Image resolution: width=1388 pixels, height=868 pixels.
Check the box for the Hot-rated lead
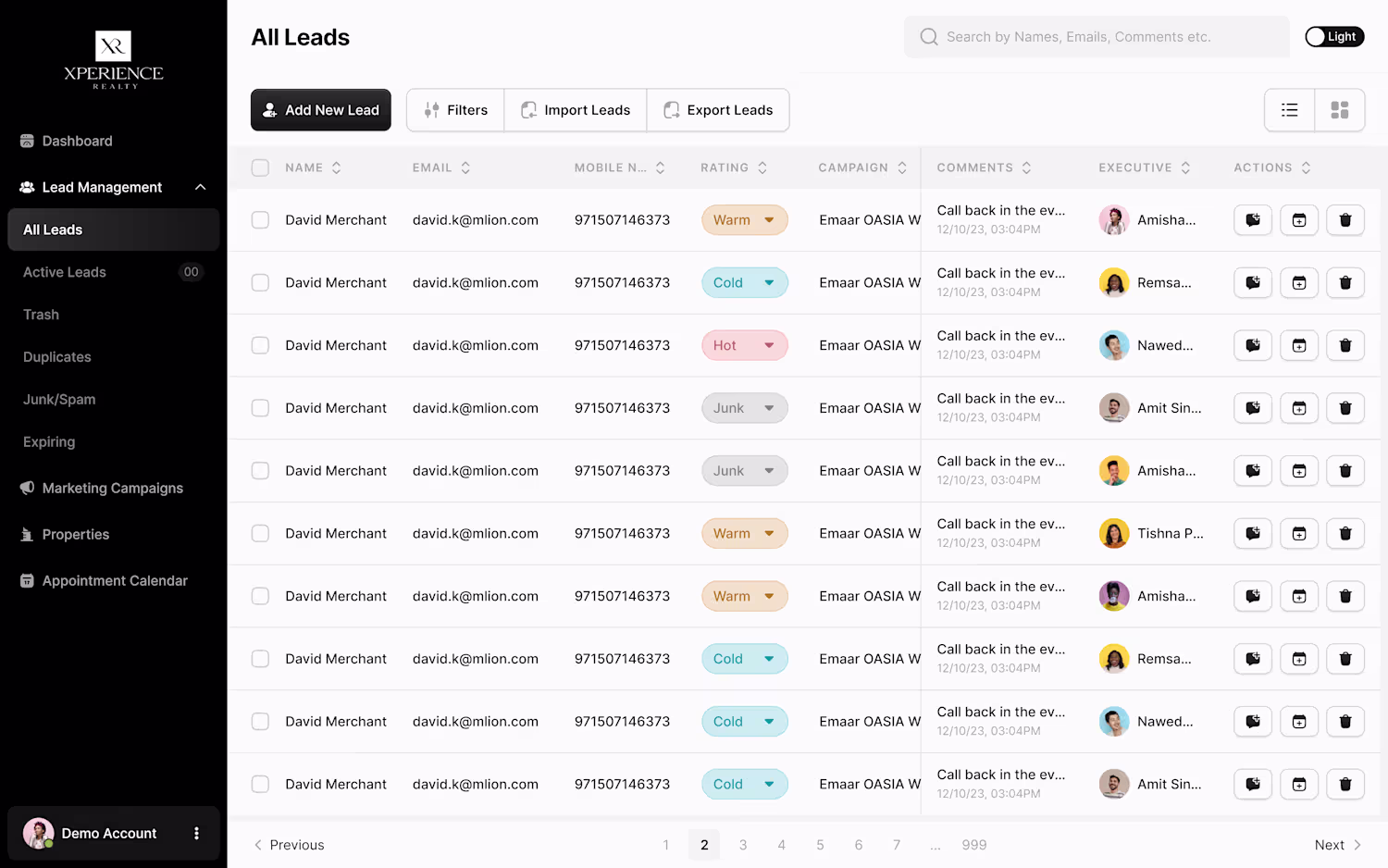point(260,345)
